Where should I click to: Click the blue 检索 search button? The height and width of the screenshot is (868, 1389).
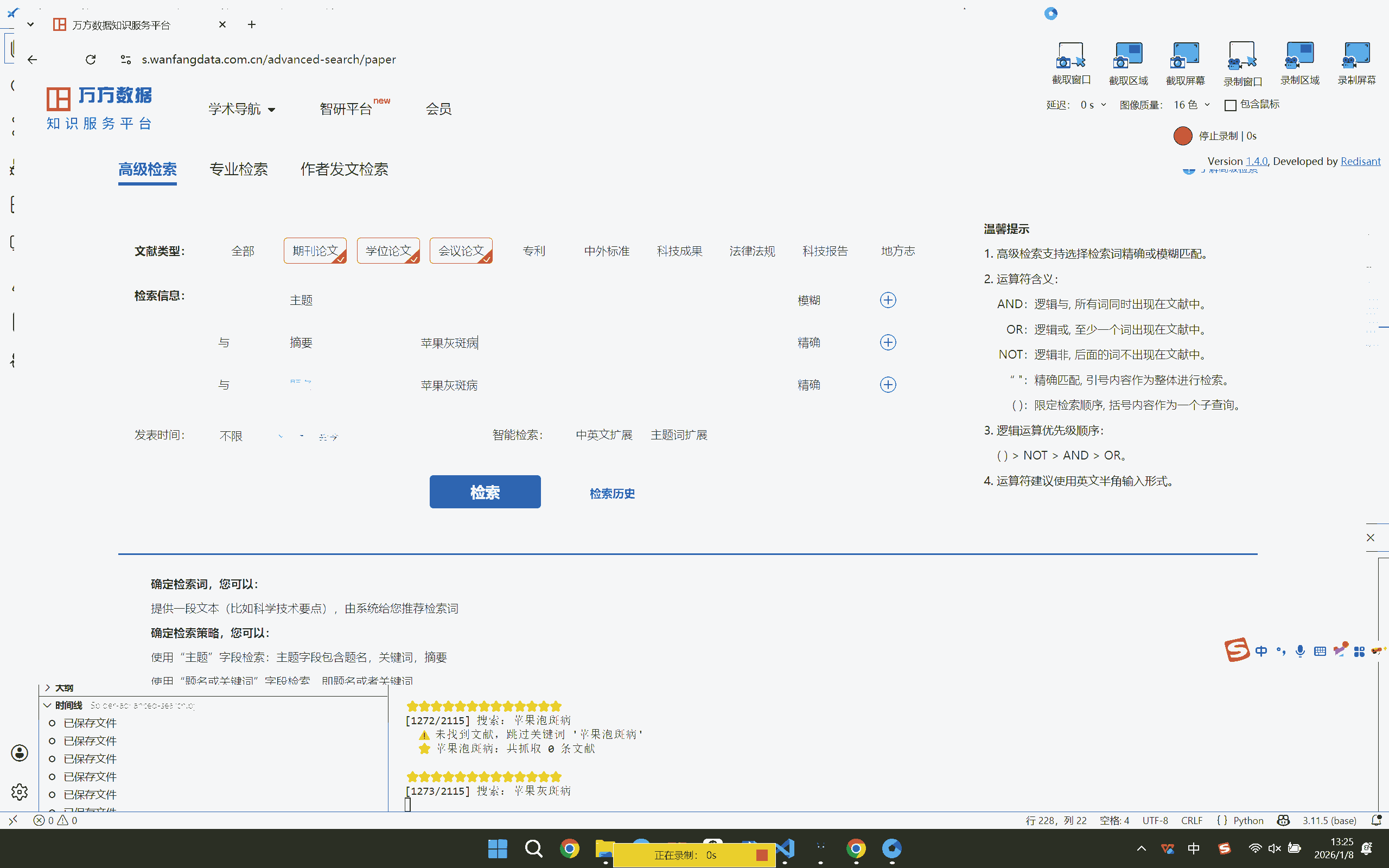click(x=485, y=492)
